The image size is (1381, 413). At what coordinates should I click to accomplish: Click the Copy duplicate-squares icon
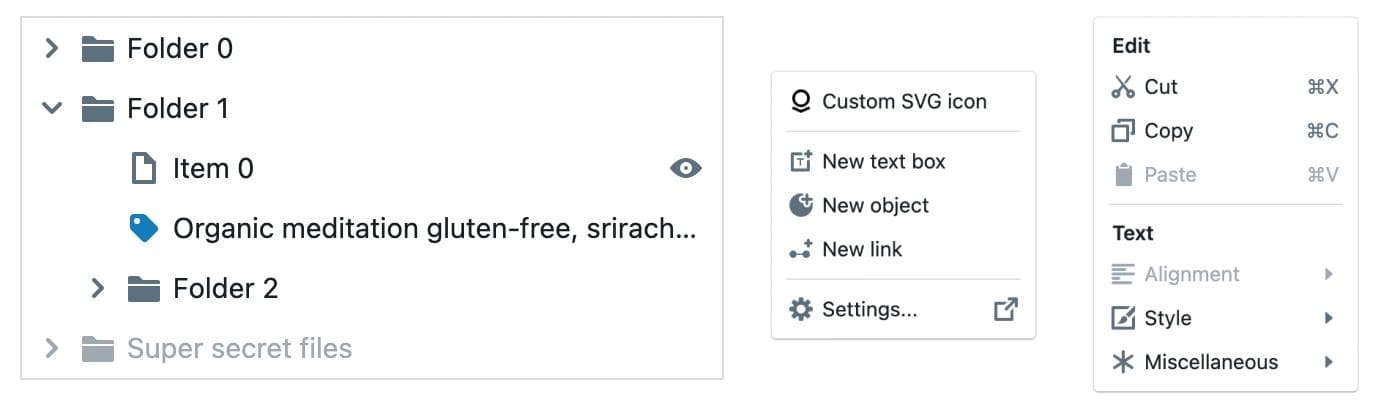coord(1123,131)
